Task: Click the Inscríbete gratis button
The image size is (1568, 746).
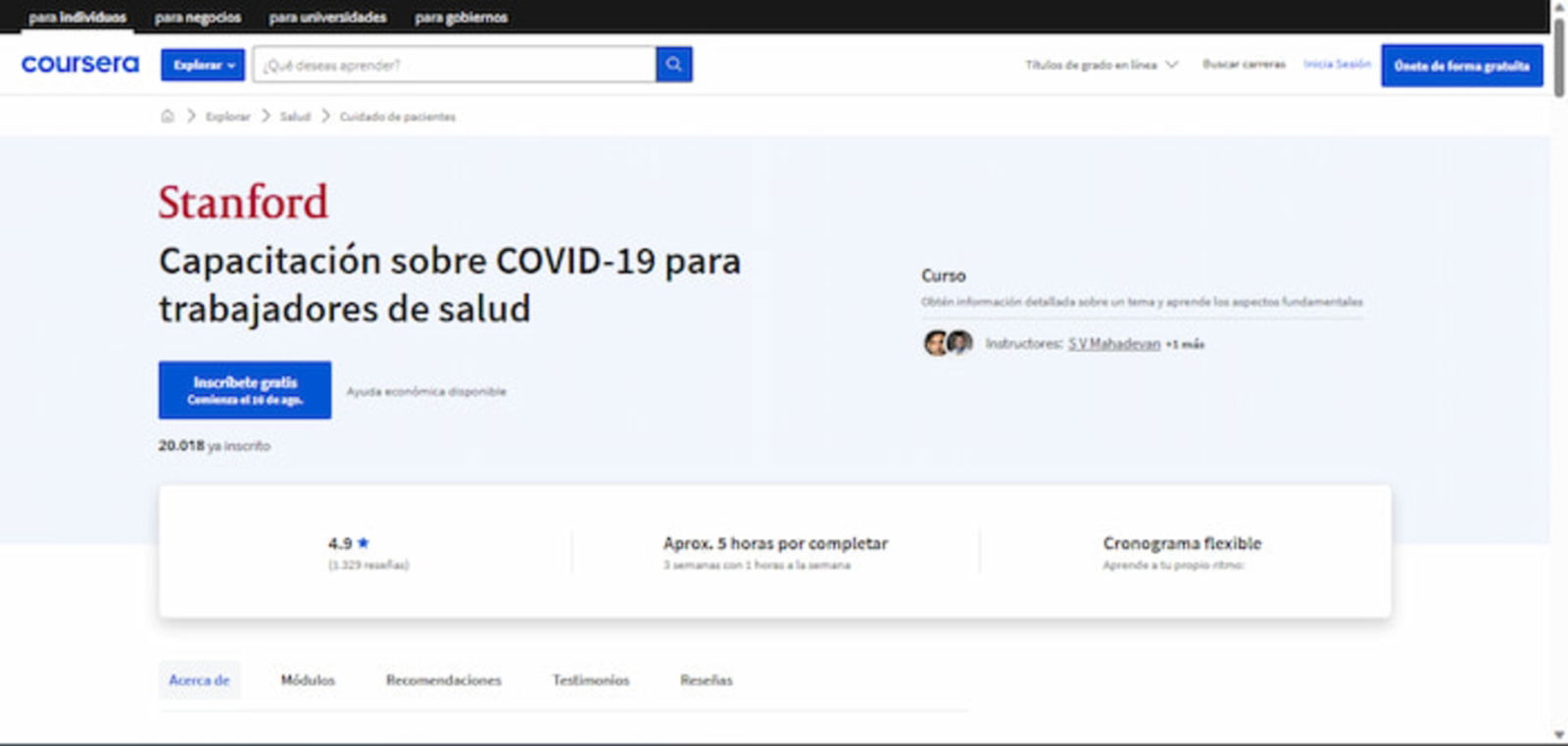Action: coord(245,390)
